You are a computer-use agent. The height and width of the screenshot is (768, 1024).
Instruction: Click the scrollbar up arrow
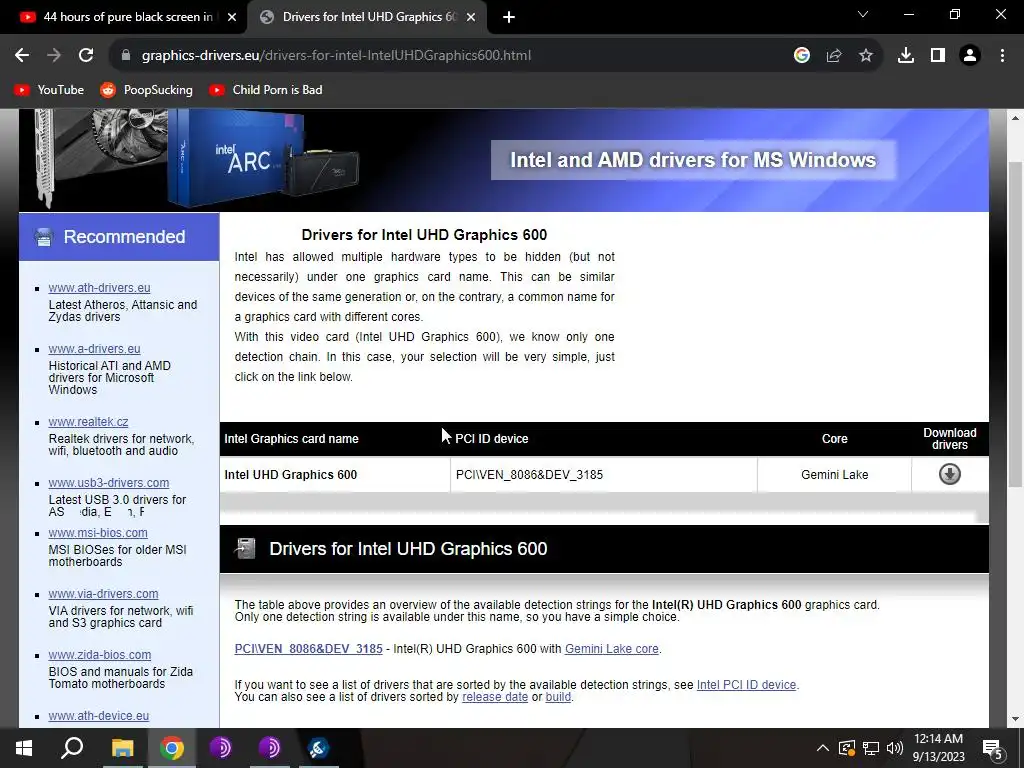point(1016,118)
